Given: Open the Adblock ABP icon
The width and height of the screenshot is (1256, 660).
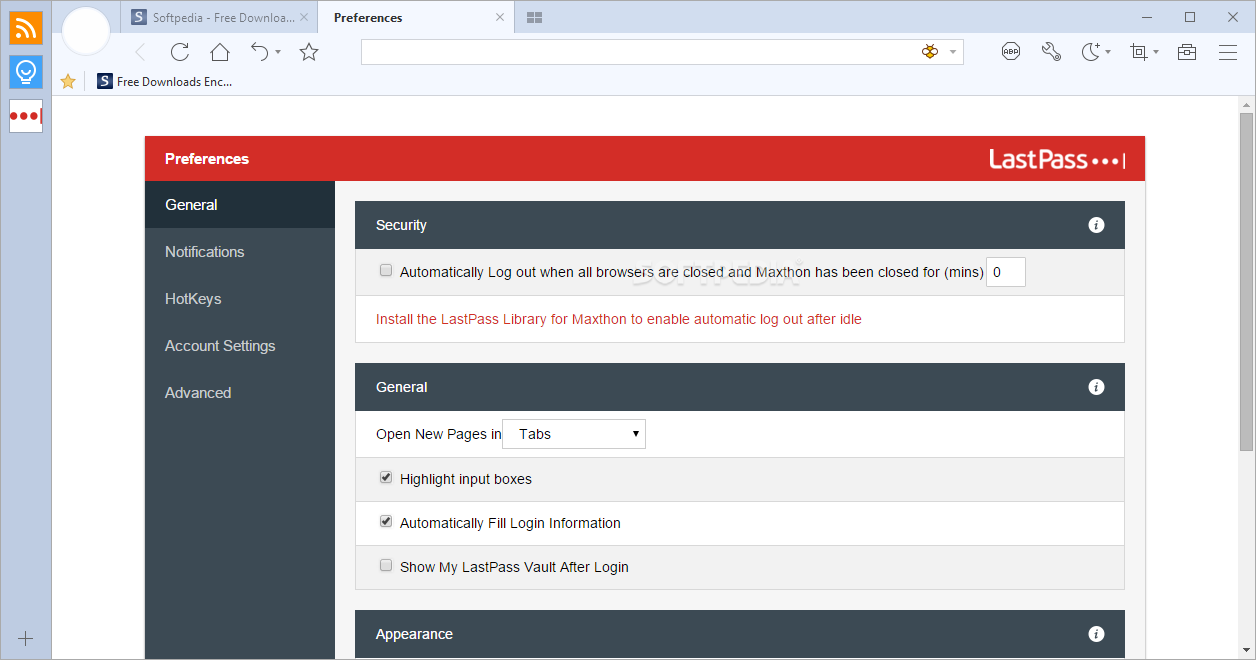Looking at the screenshot, I should click(x=1011, y=52).
